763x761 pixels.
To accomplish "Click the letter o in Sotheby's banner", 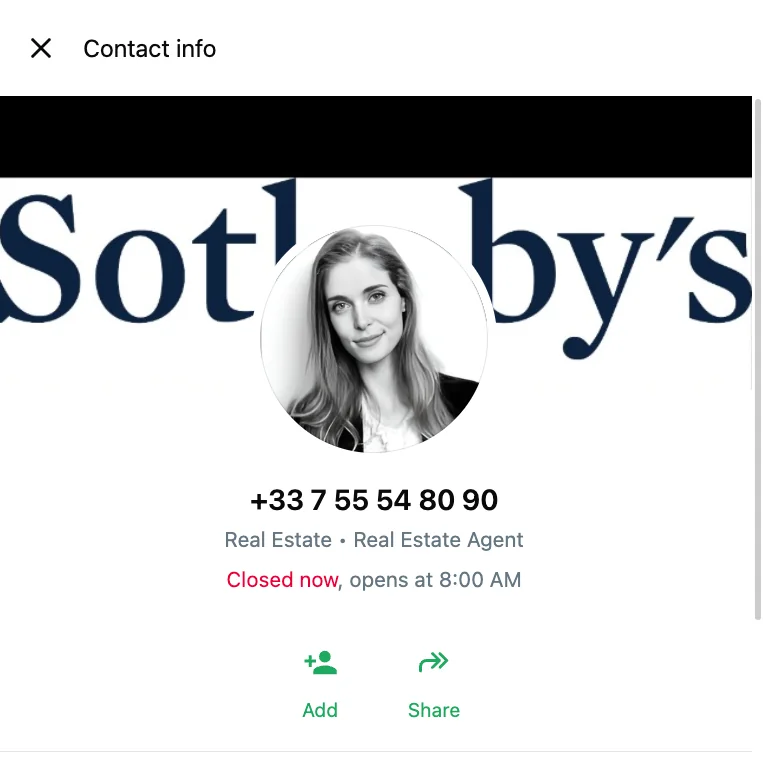I will (140, 276).
